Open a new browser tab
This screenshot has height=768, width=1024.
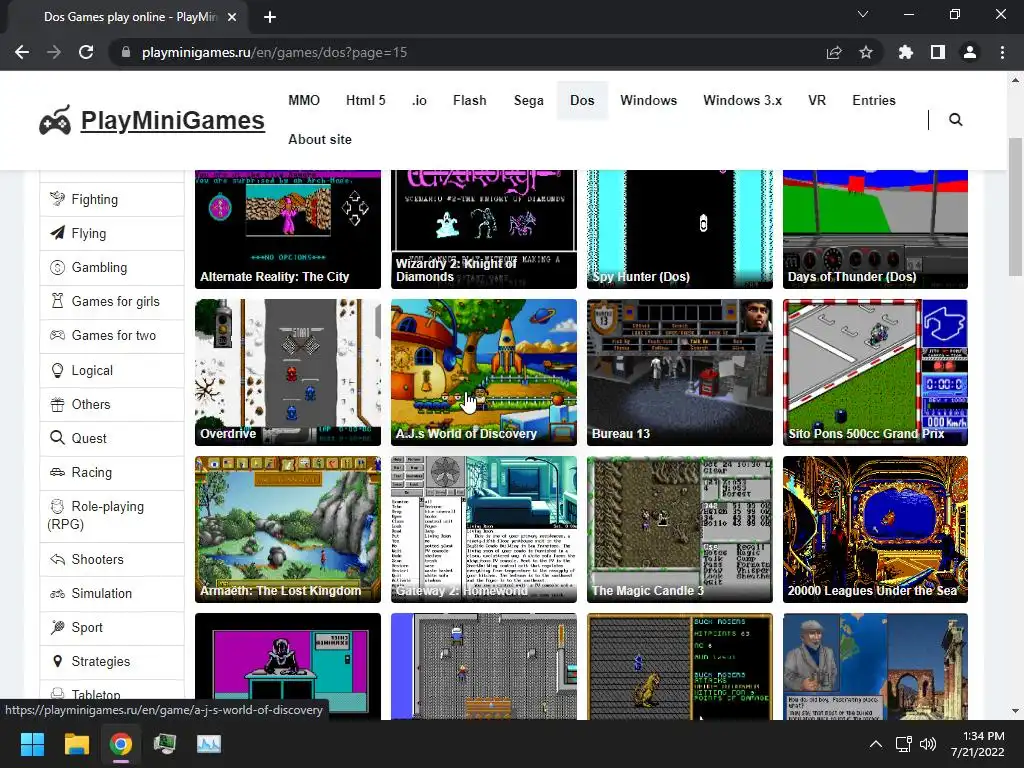[270, 17]
